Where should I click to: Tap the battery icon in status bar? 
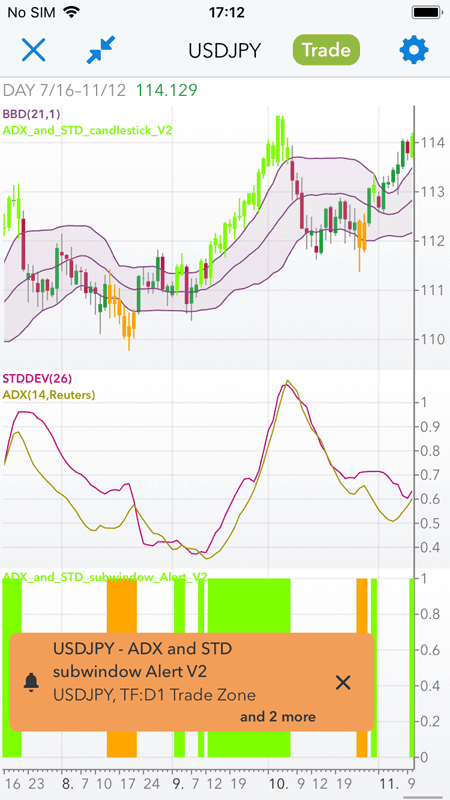coord(427,12)
